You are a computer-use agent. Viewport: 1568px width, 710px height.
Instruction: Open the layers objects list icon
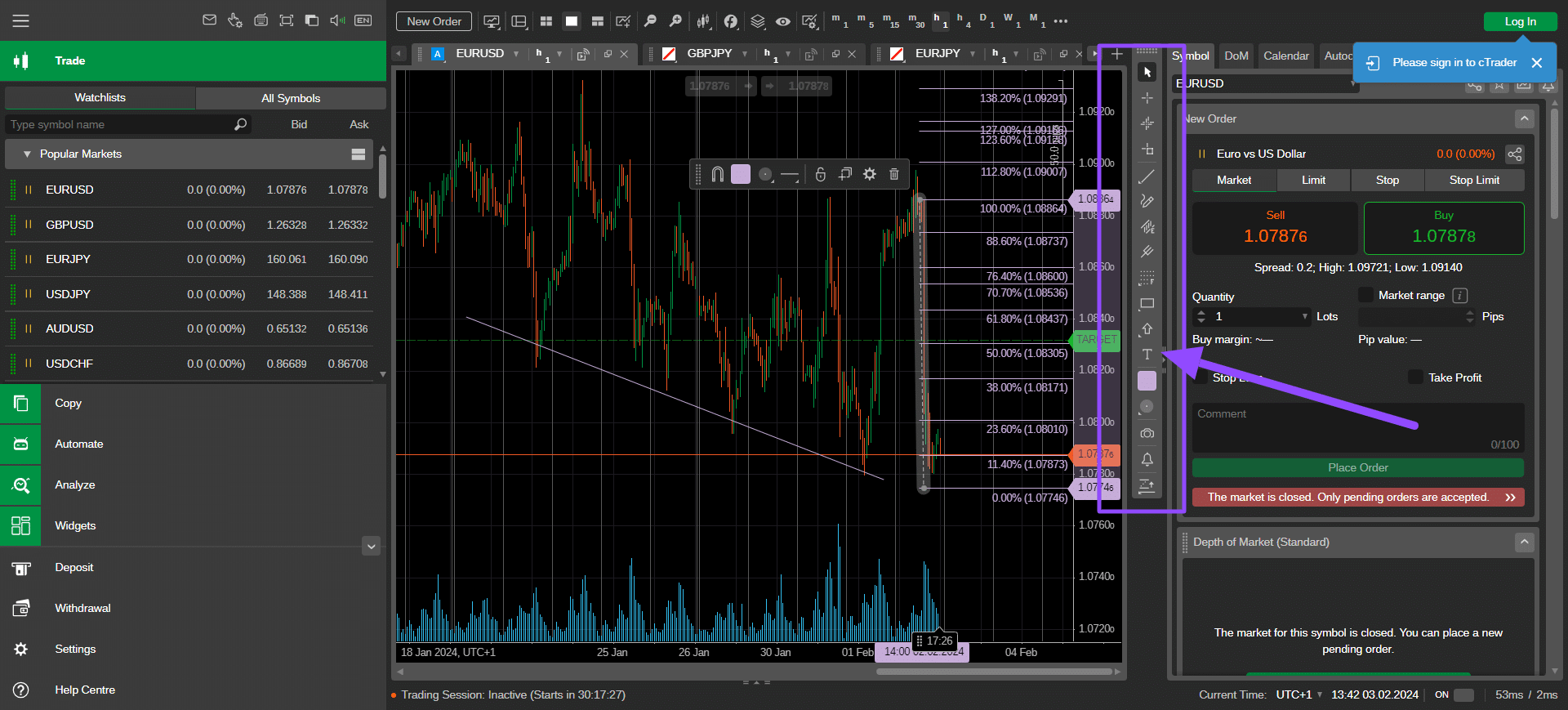click(758, 21)
